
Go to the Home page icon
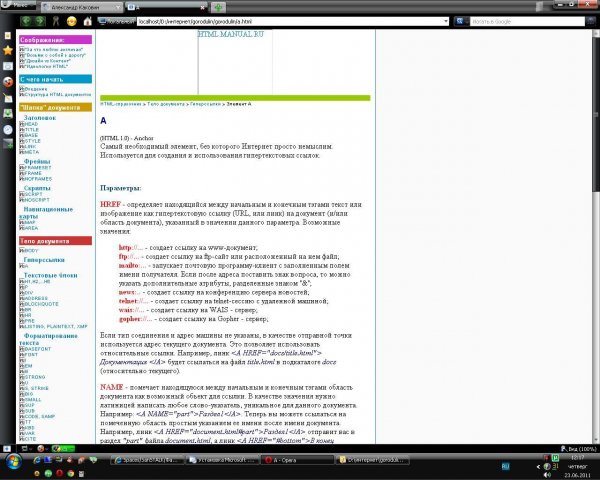point(88,21)
